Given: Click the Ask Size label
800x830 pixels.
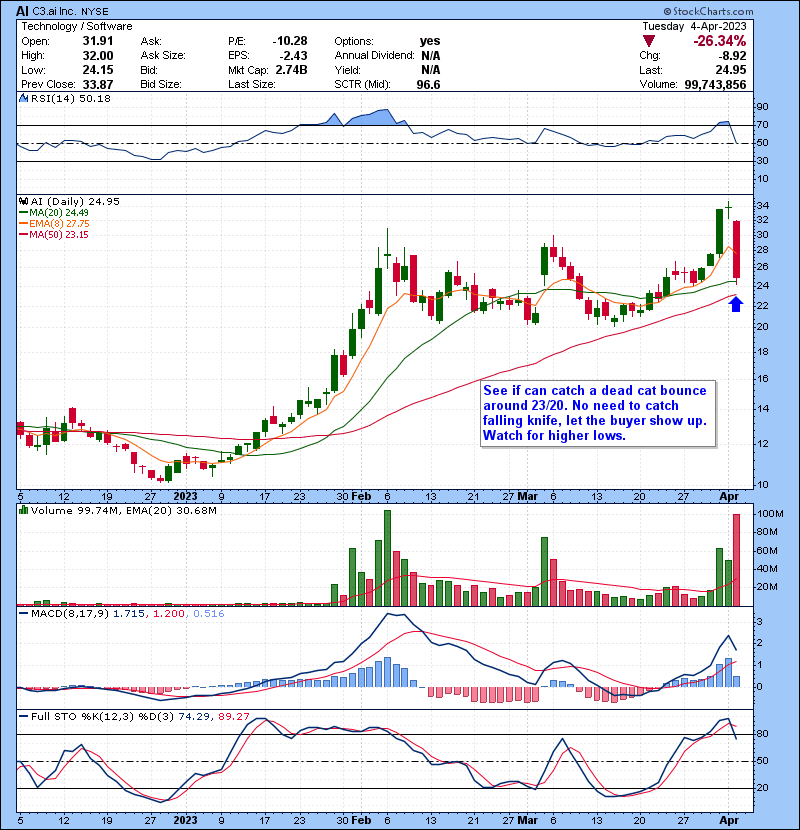Looking at the screenshot, I should click(163, 56).
